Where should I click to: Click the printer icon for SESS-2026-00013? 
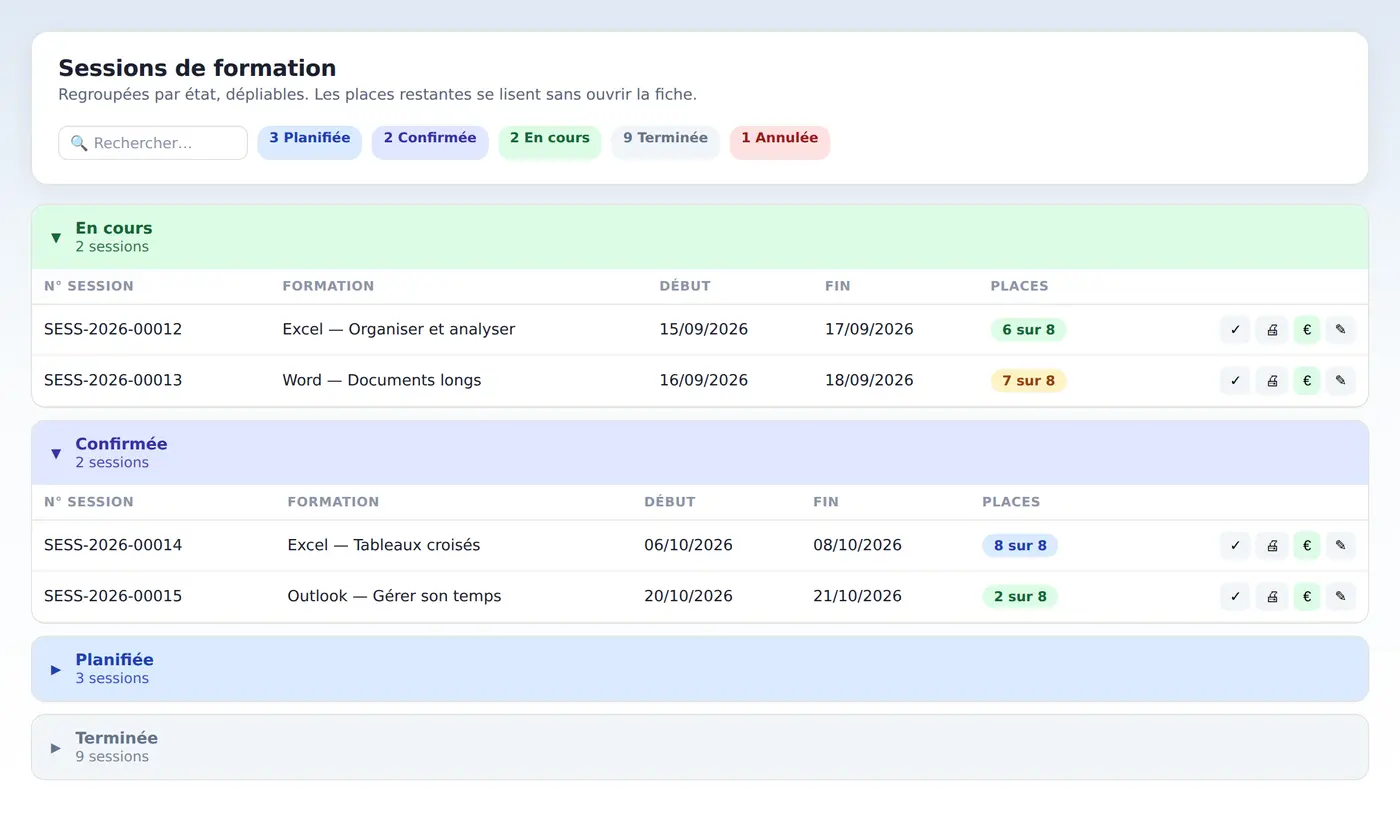tap(1272, 381)
